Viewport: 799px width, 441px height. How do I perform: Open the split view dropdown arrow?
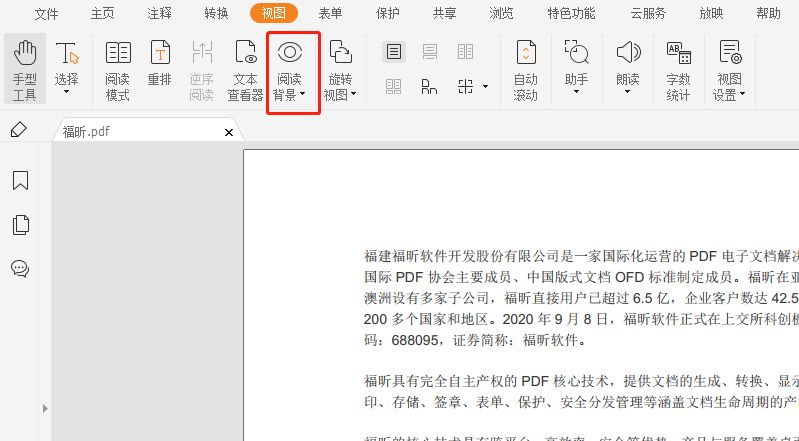coord(485,87)
